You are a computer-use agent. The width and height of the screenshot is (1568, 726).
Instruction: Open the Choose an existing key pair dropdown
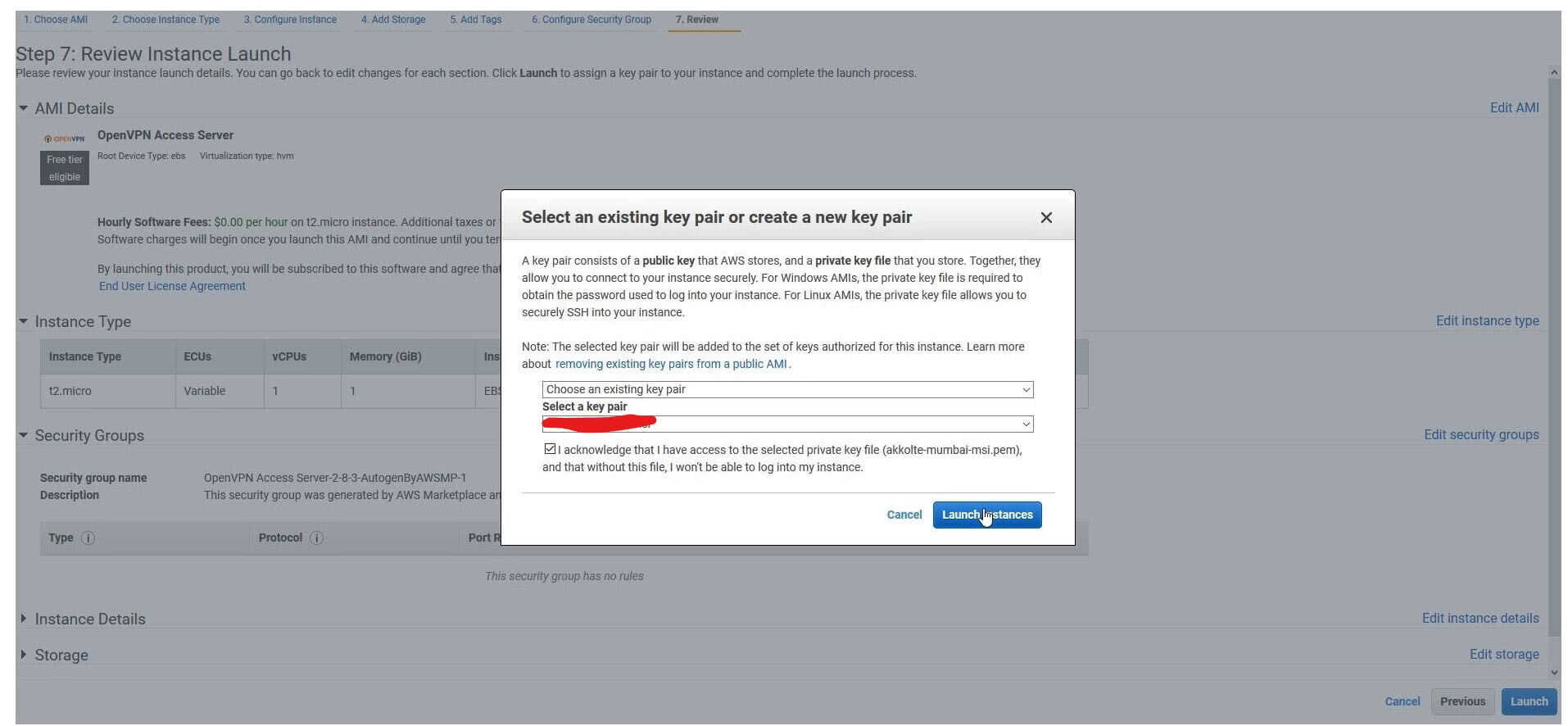click(787, 390)
